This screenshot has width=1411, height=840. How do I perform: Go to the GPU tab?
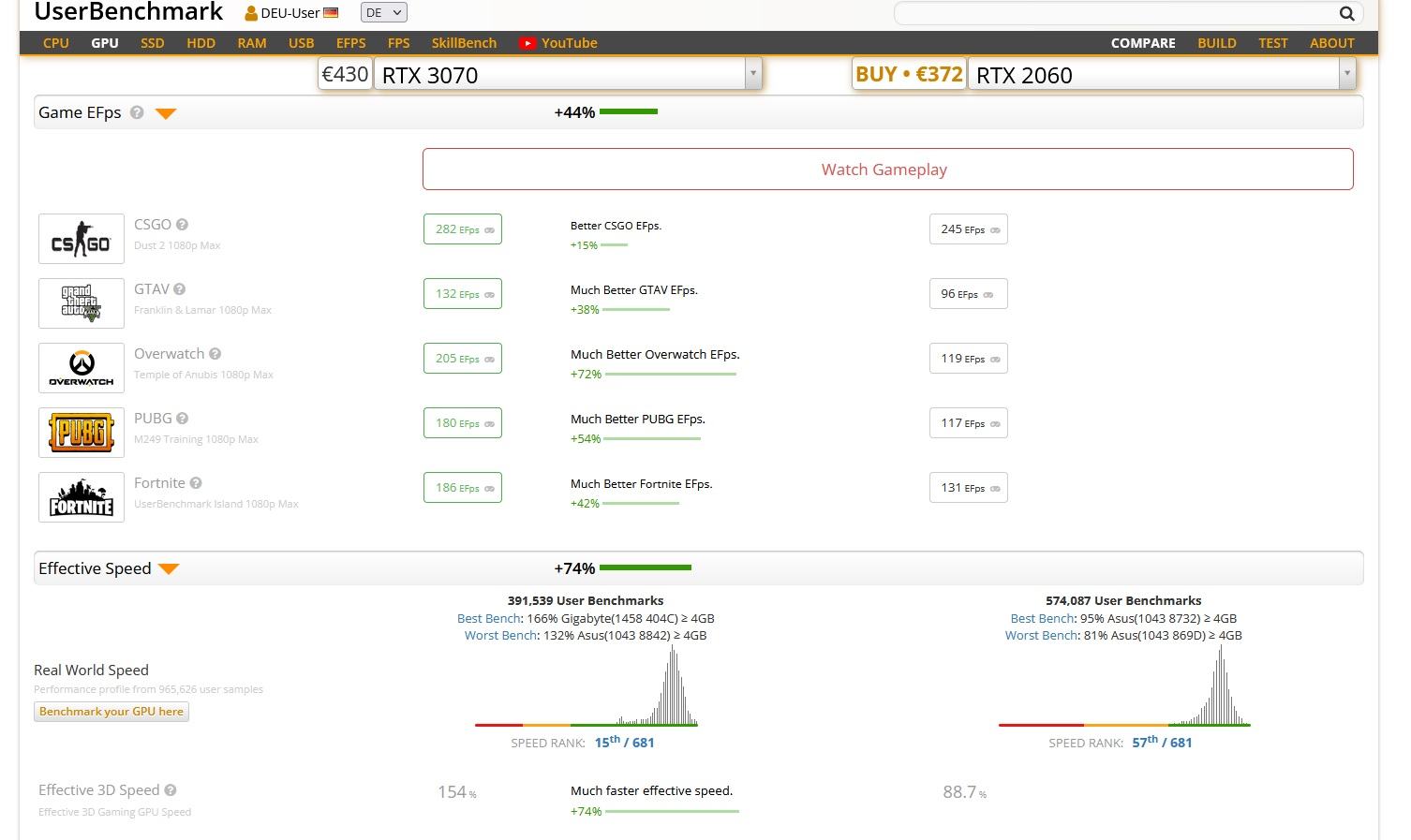[x=105, y=43]
